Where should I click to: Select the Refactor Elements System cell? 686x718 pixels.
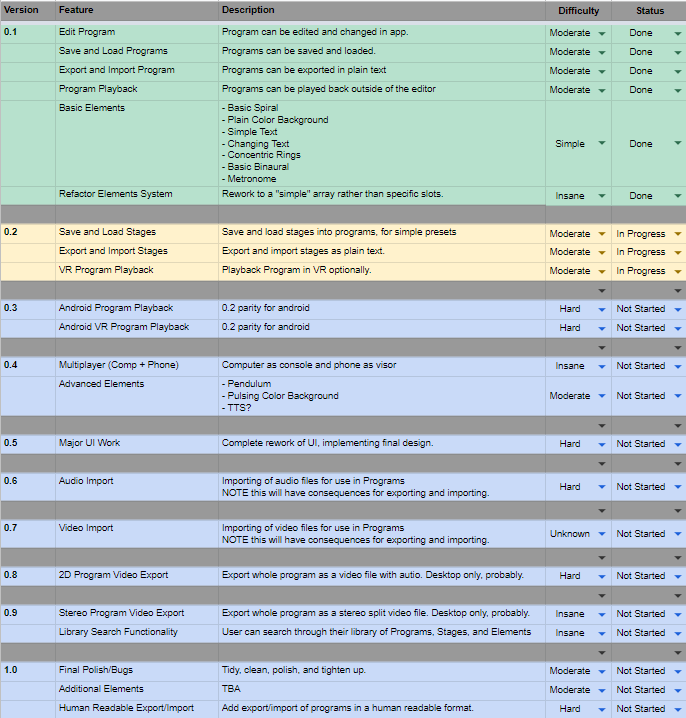click(x=137, y=195)
